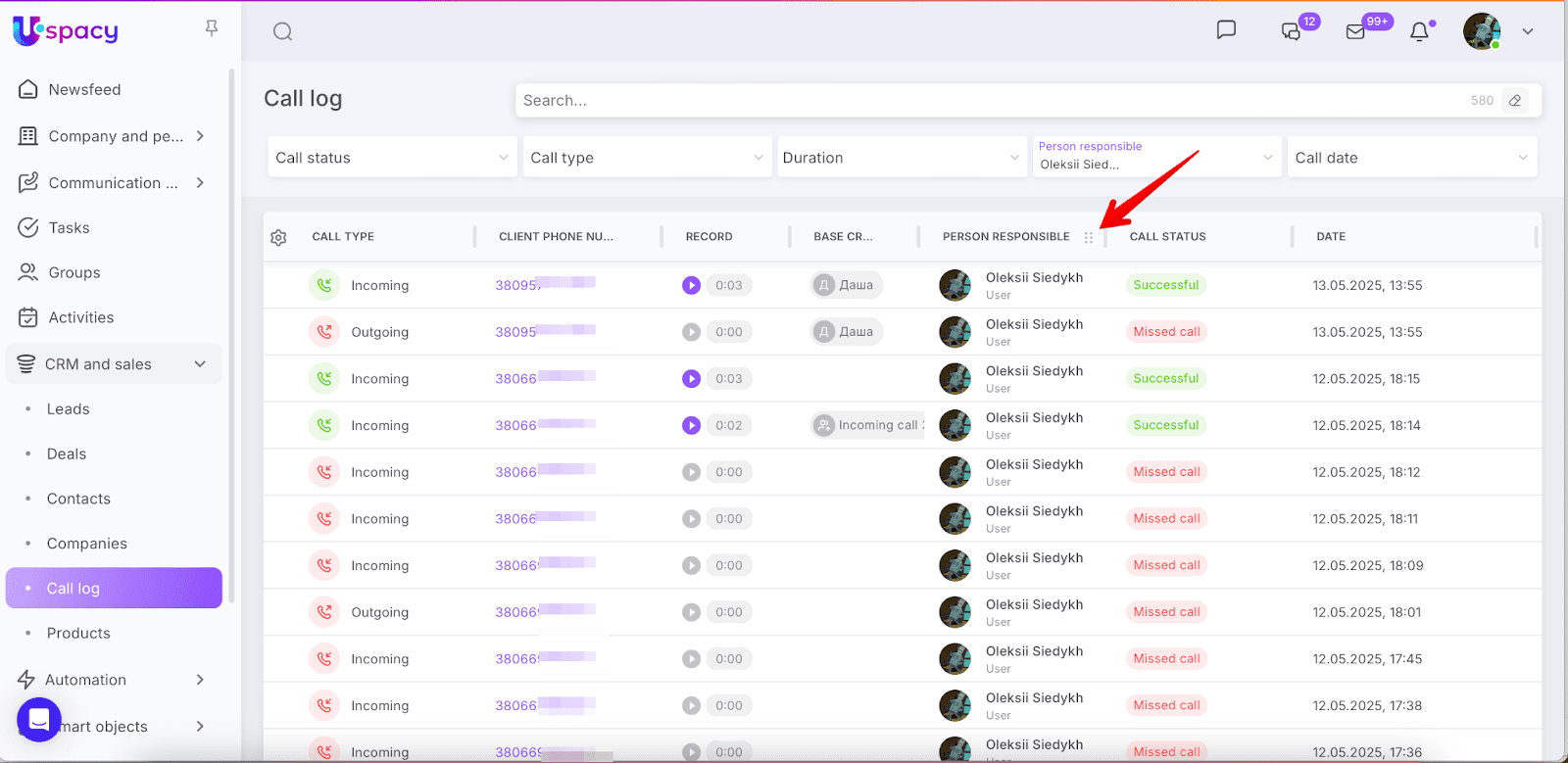Play the 13.05.2025 incoming call recording
This screenshot has width=1568, height=763.
pos(691,285)
